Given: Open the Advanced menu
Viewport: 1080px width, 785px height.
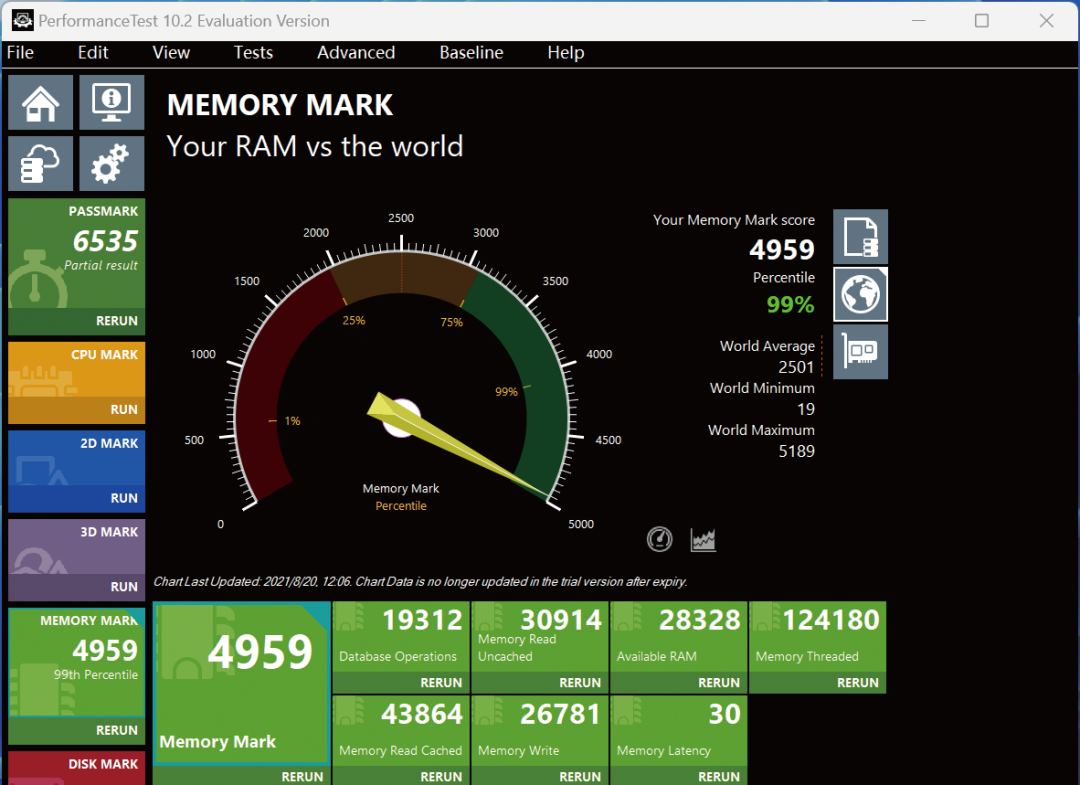Looking at the screenshot, I should coord(356,52).
